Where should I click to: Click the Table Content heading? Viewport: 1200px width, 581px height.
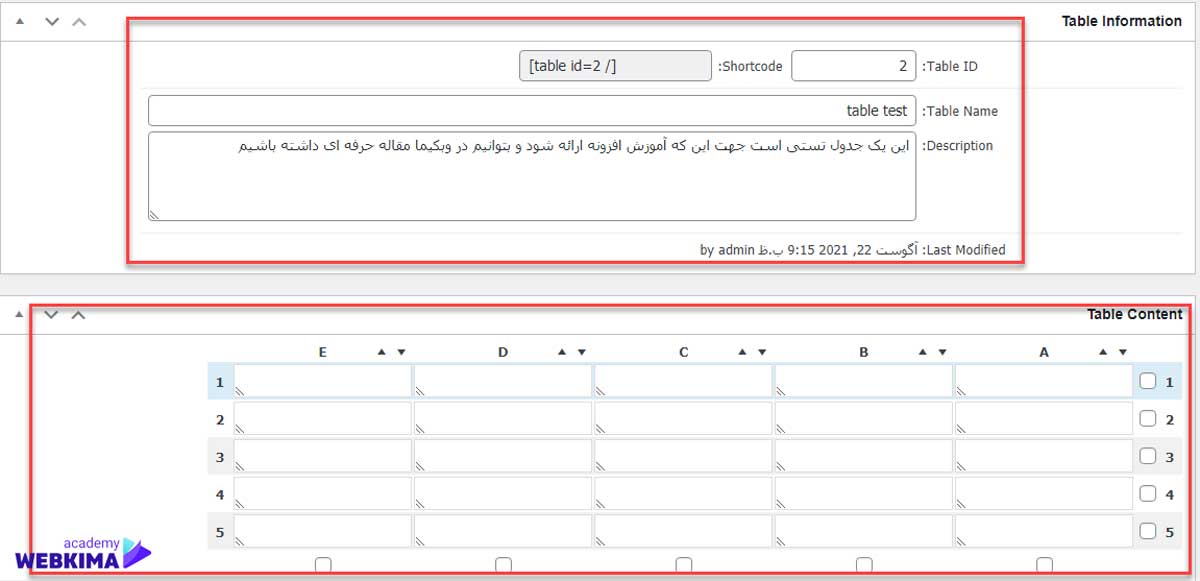pos(1135,315)
